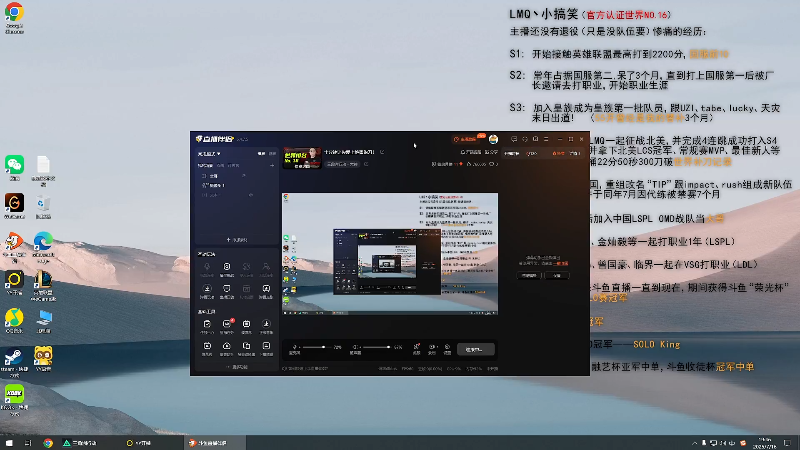Image resolution: width=800 pixels, height=450 pixels.
Task: Click the edit icon beside the category tag
Action: coord(366,164)
